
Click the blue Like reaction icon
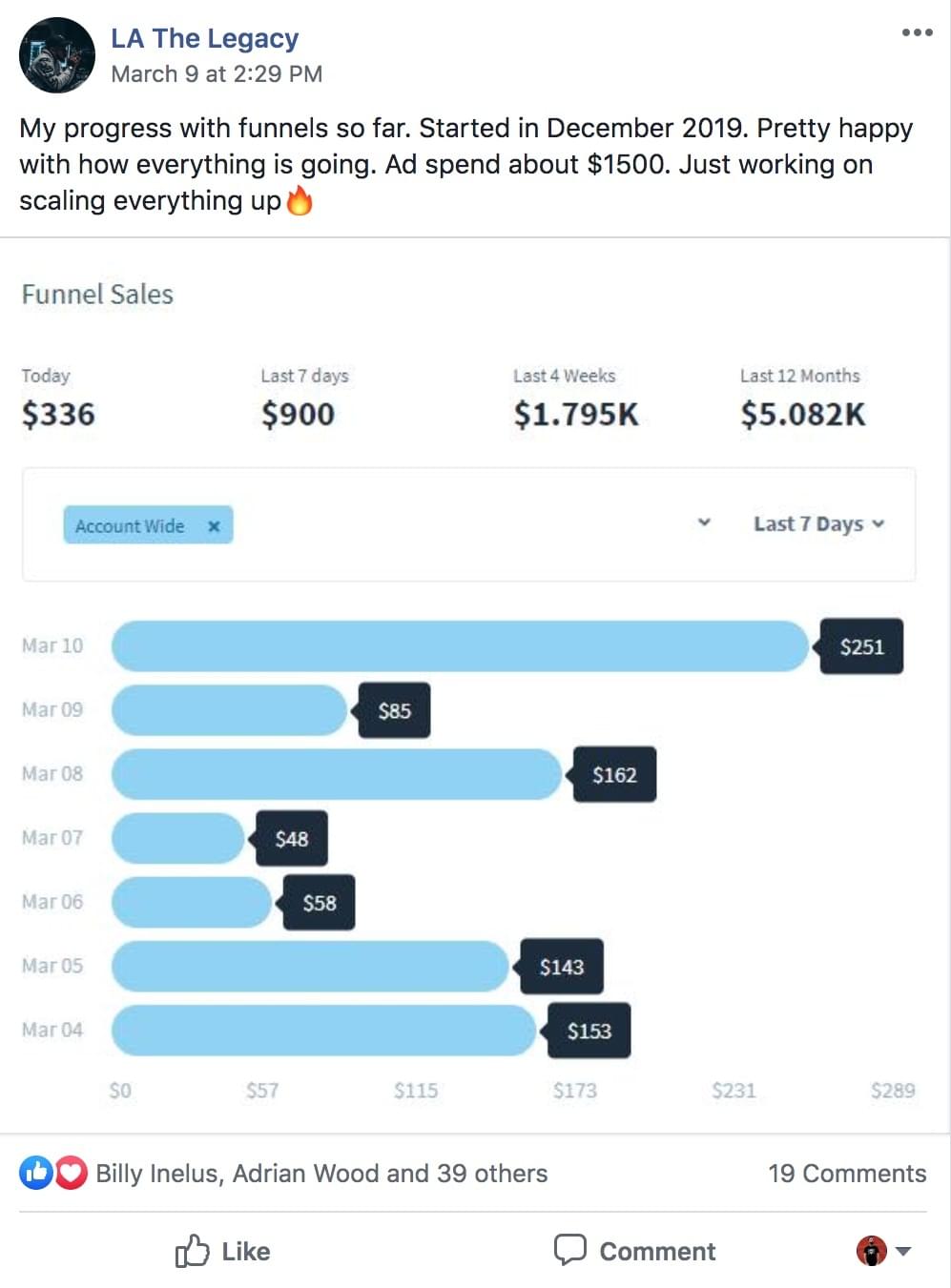pos(36,1173)
